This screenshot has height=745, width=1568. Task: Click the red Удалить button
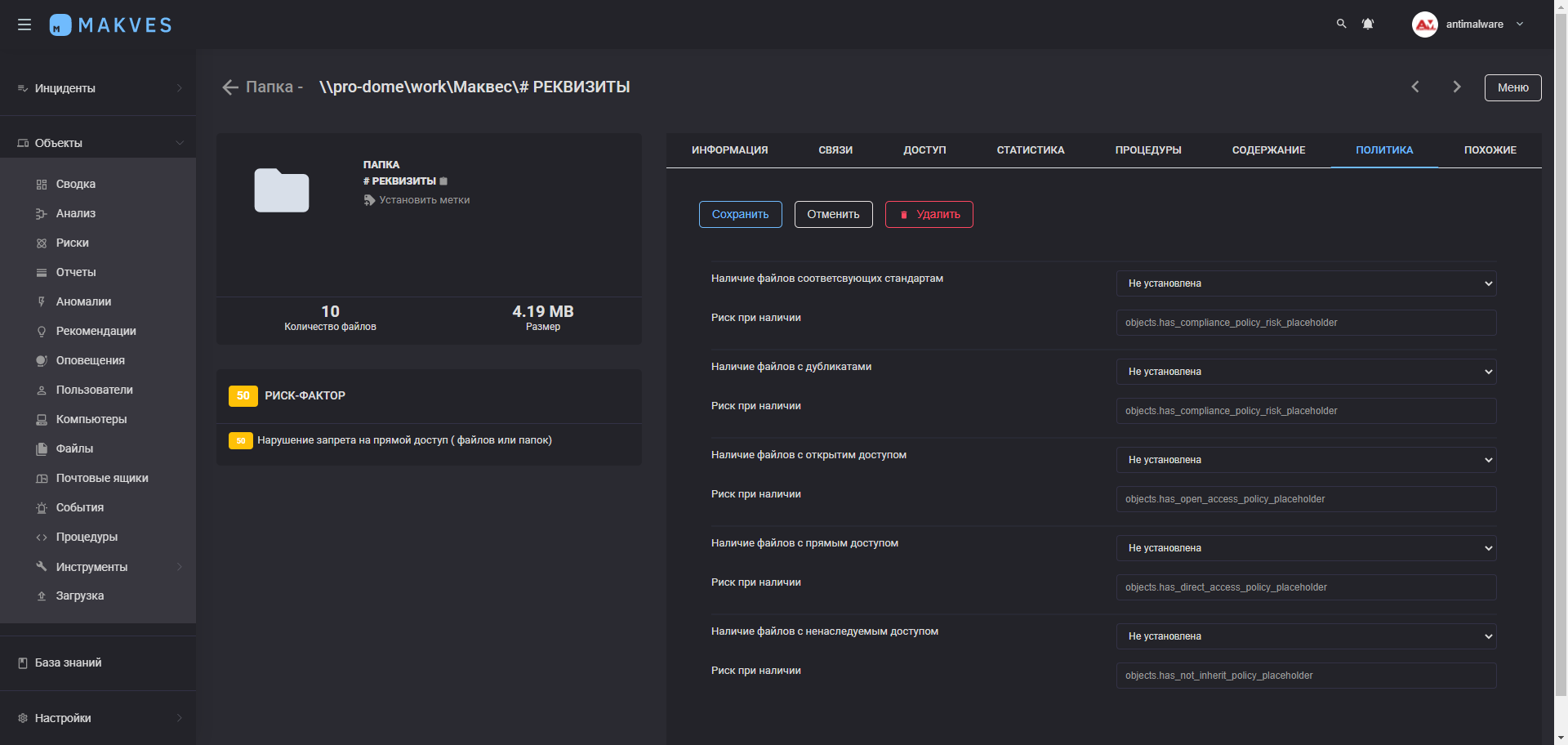[929, 214]
